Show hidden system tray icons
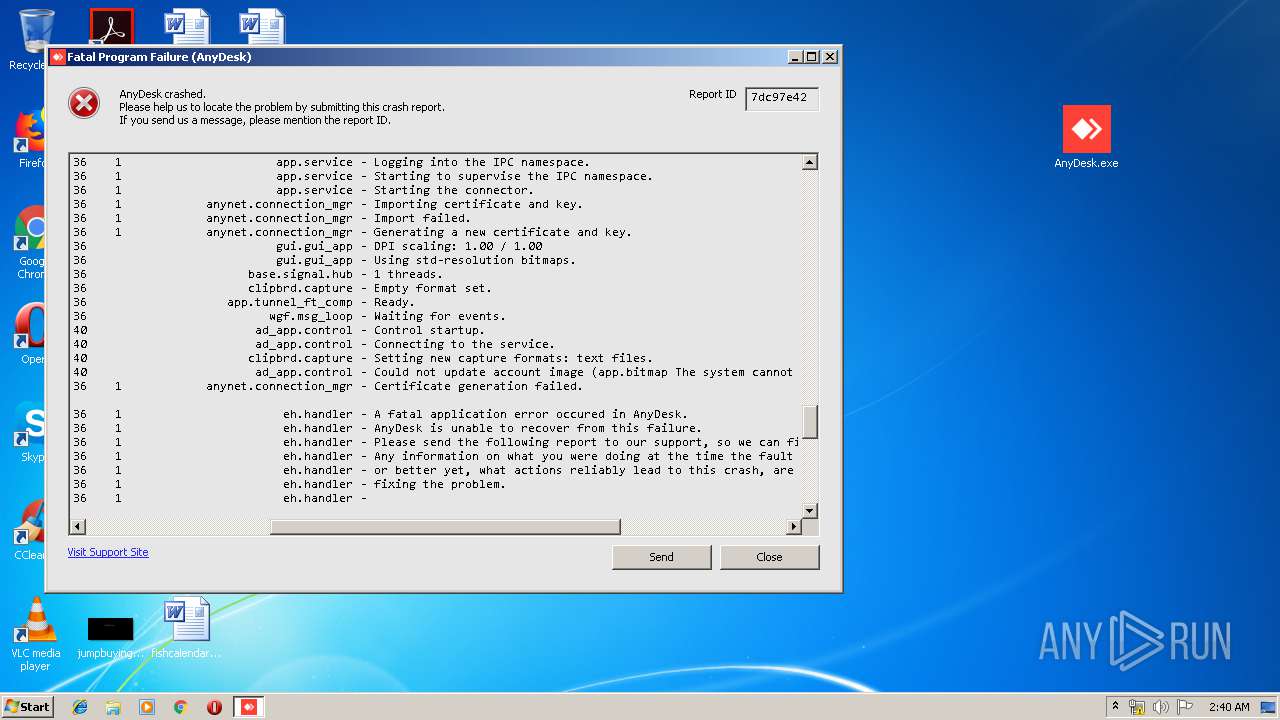 tap(1116, 707)
